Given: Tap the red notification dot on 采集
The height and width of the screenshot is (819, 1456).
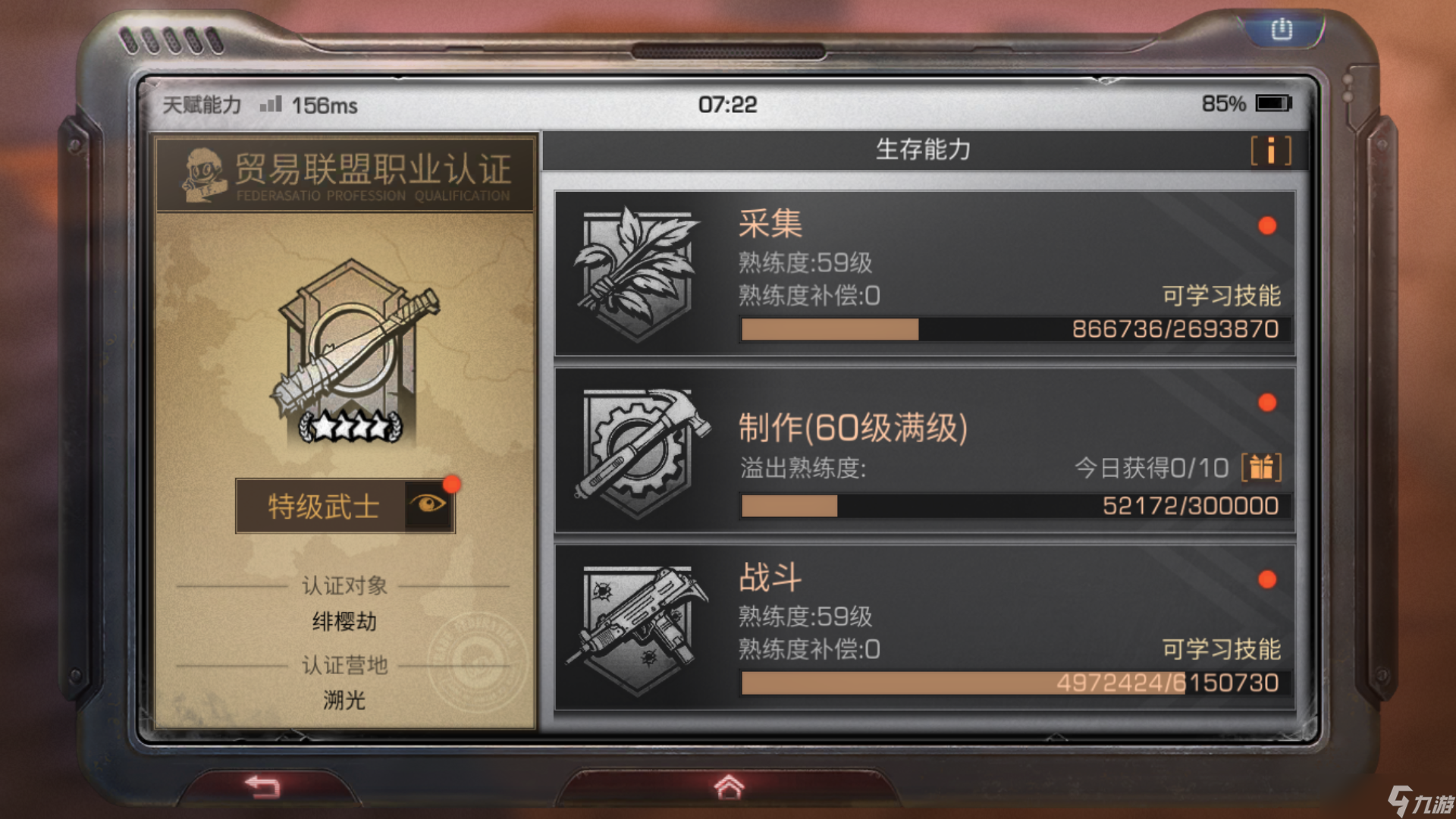Looking at the screenshot, I should pyautogui.click(x=1267, y=225).
